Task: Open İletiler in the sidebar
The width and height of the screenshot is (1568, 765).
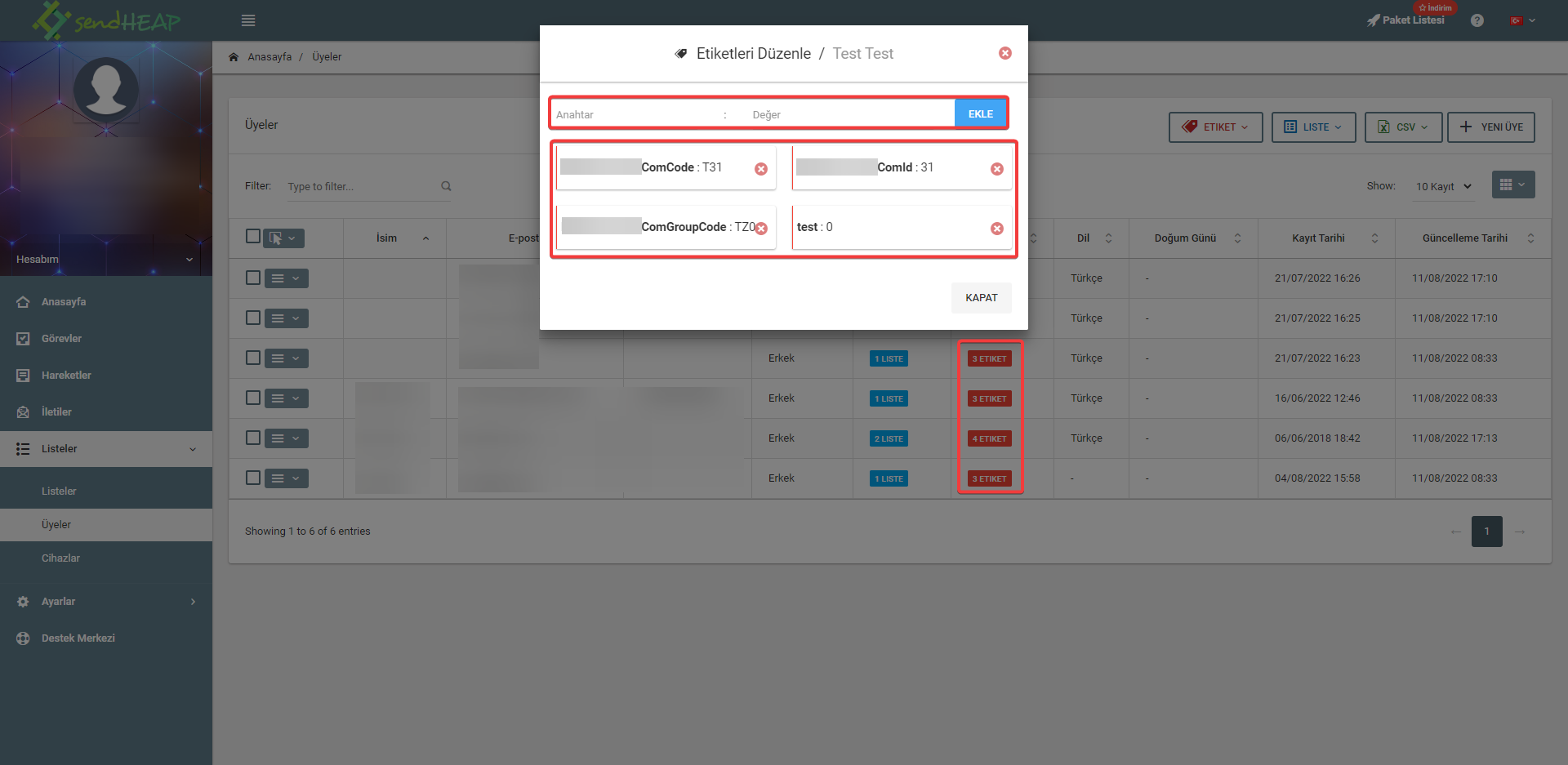Action: [106, 412]
